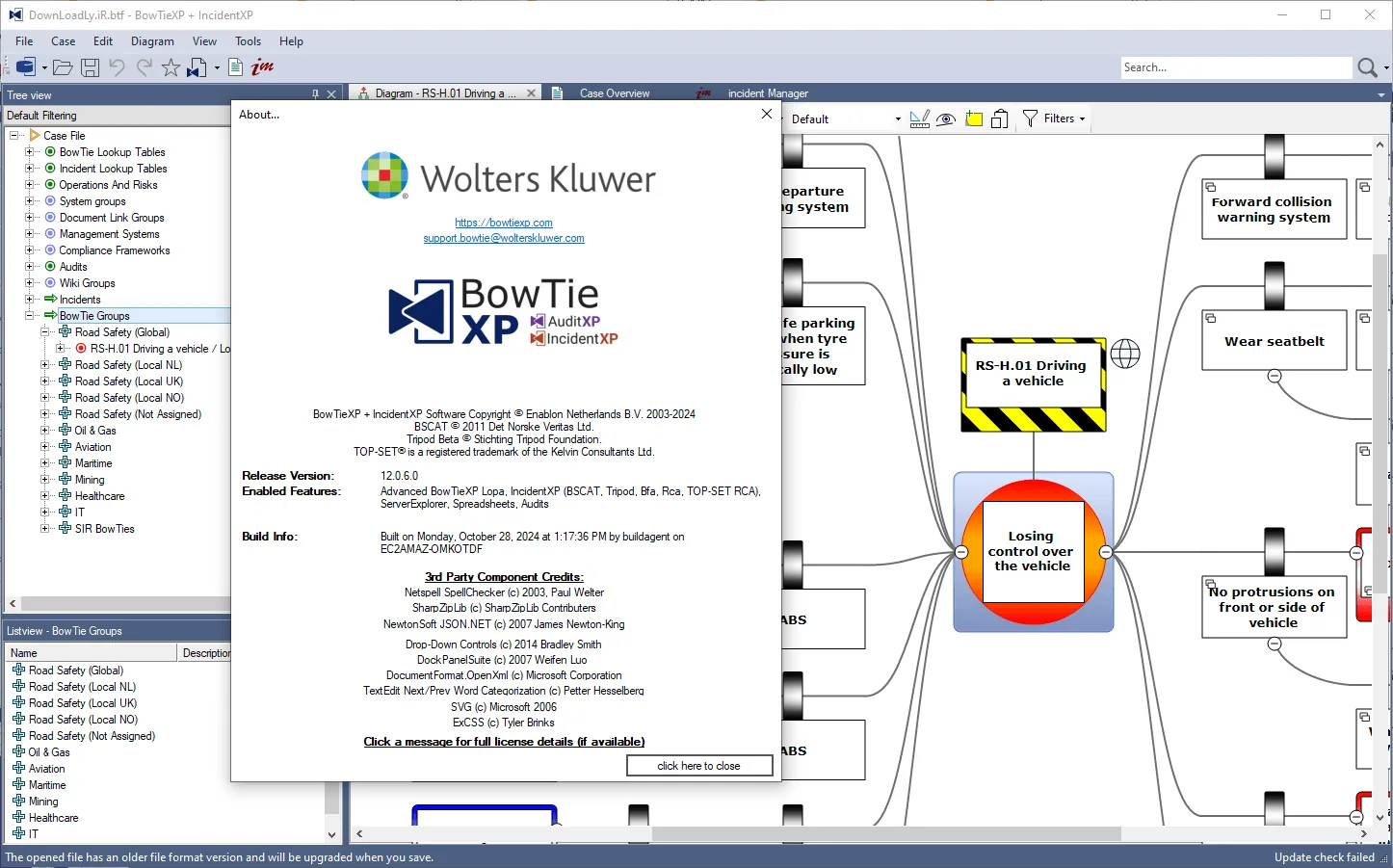This screenshot has width=1393, height=868.
Task: Open the Case menu
Action: click(x=64, y=41)
